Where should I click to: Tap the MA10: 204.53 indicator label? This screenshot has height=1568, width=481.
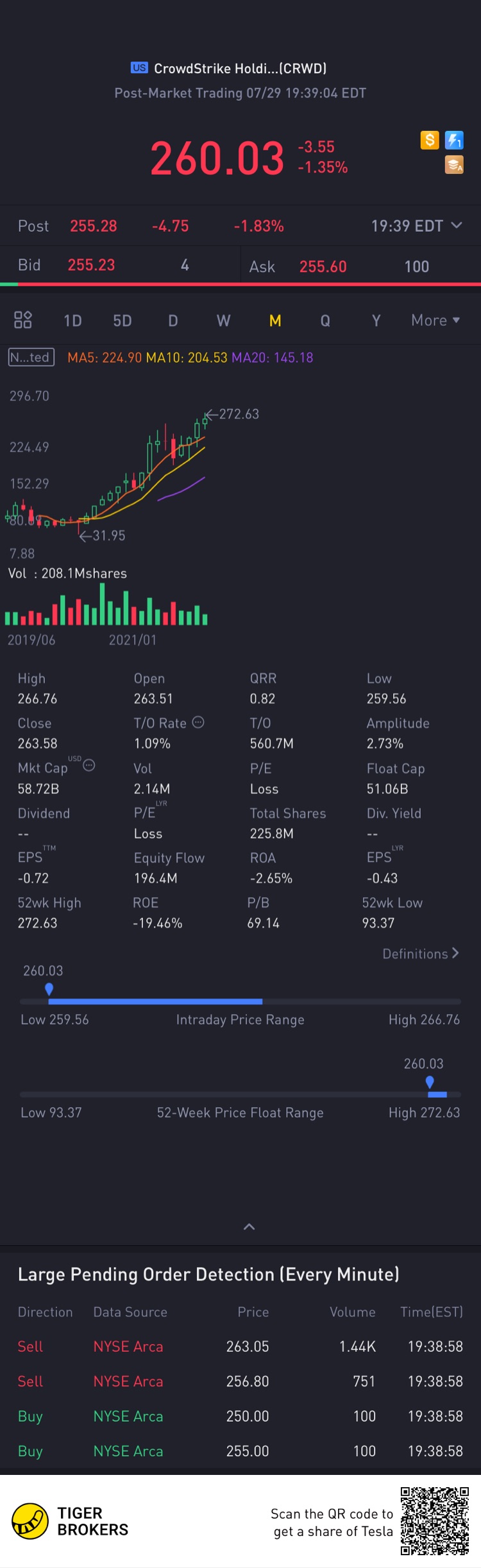tap(187, 358)
